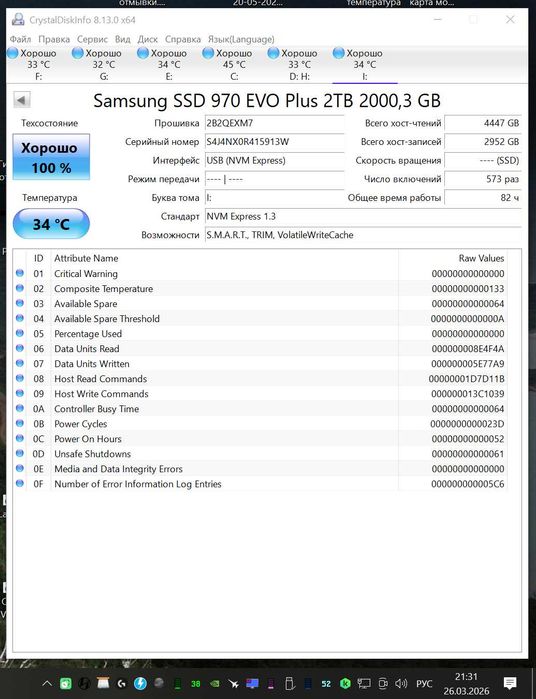
Task: Select drive D: H: status icon
Action: 273,53
